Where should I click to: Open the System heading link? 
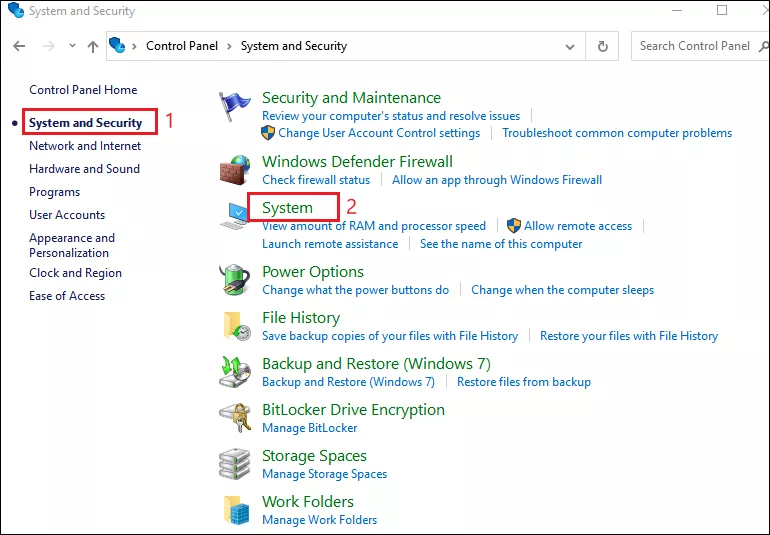(x=287, y=208)
